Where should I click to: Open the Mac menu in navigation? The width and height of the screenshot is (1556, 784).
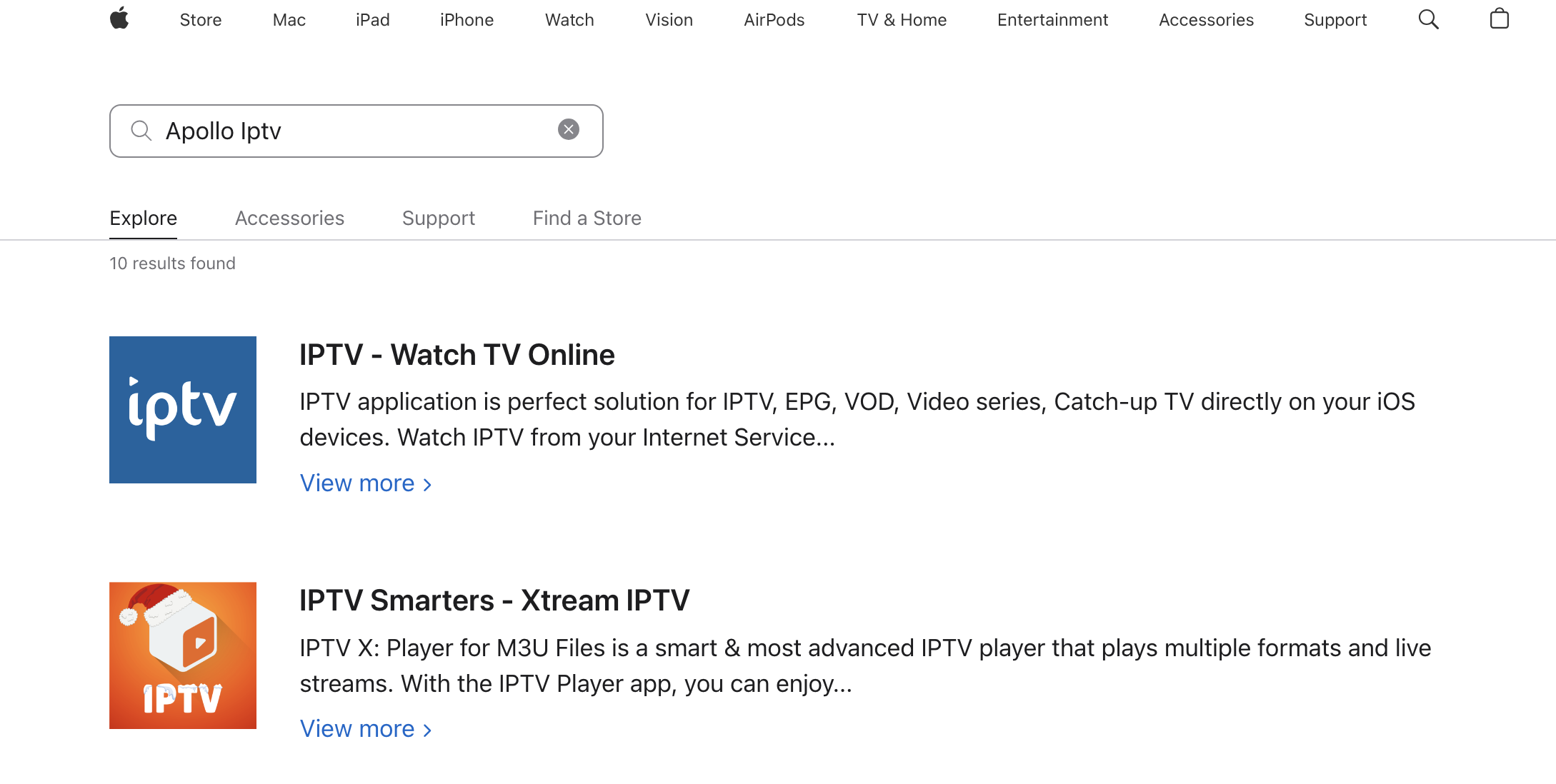click(289, 20)
